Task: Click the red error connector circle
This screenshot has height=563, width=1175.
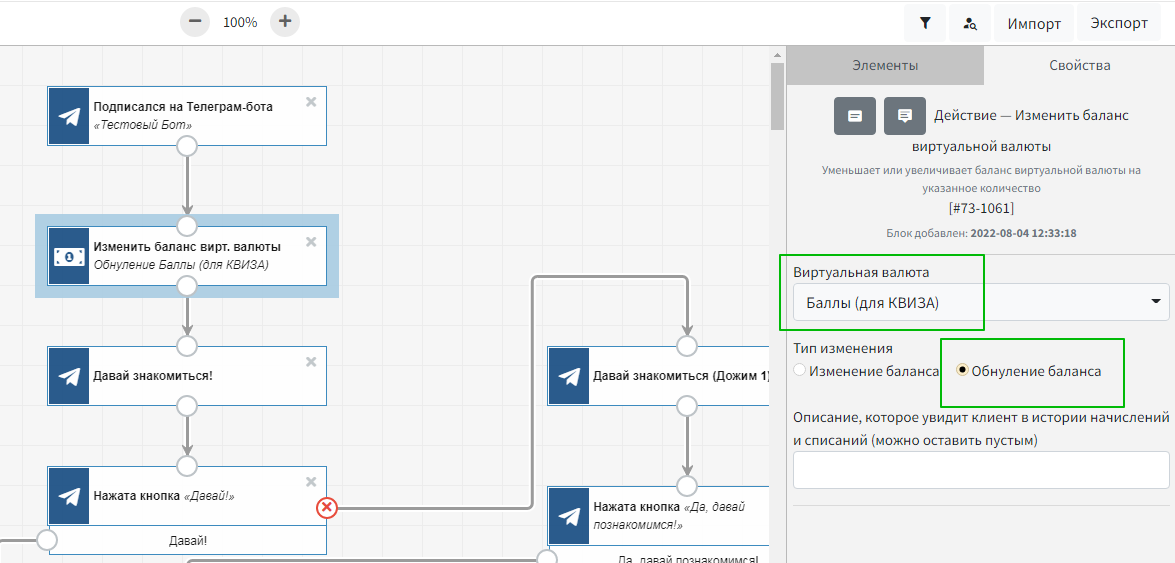Action: (327, 508)
